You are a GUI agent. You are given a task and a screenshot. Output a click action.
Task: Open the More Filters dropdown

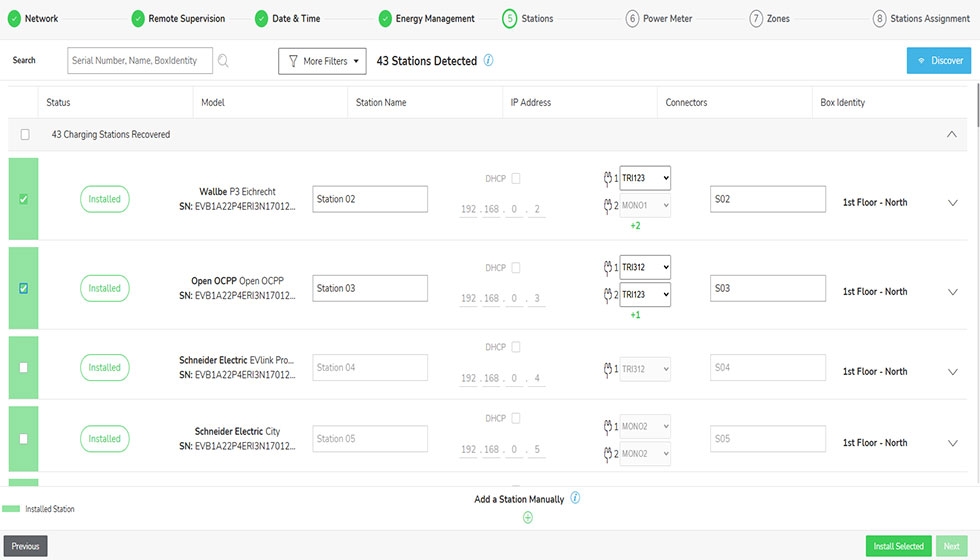[322, 61]
